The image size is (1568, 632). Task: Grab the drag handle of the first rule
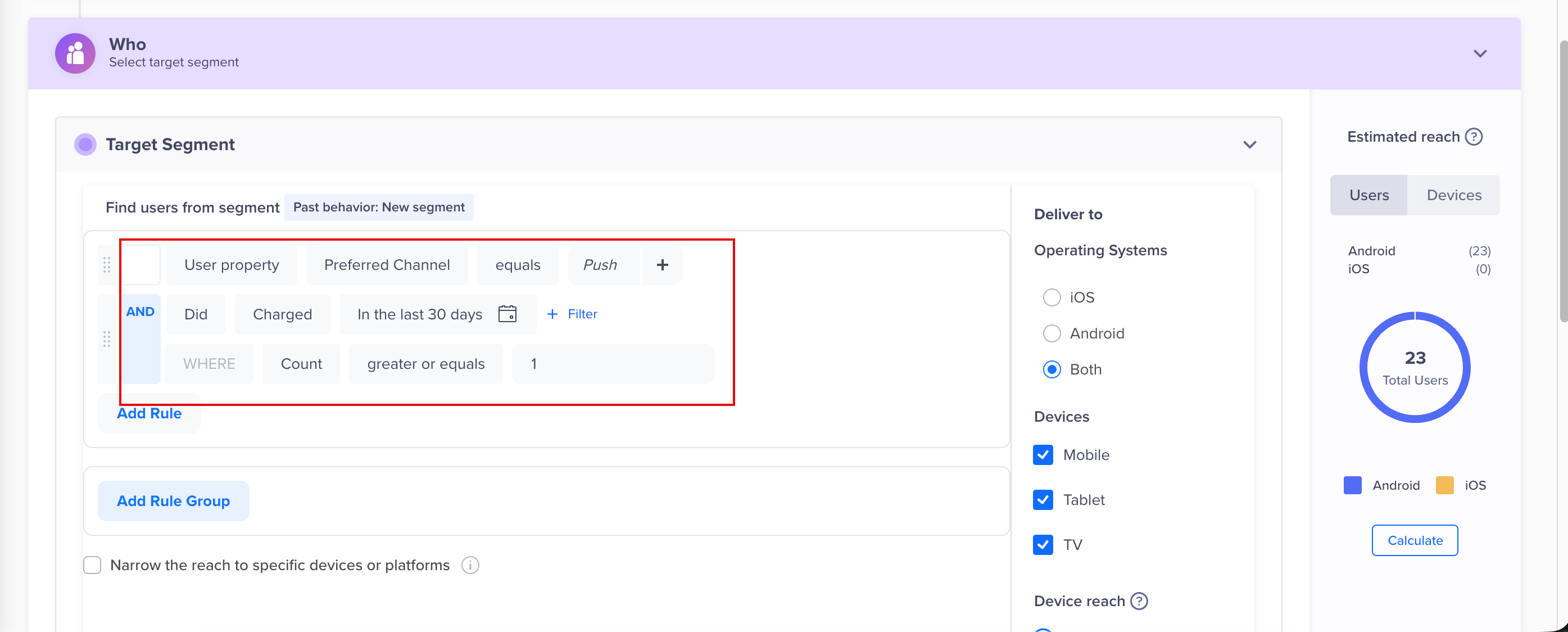107,265
